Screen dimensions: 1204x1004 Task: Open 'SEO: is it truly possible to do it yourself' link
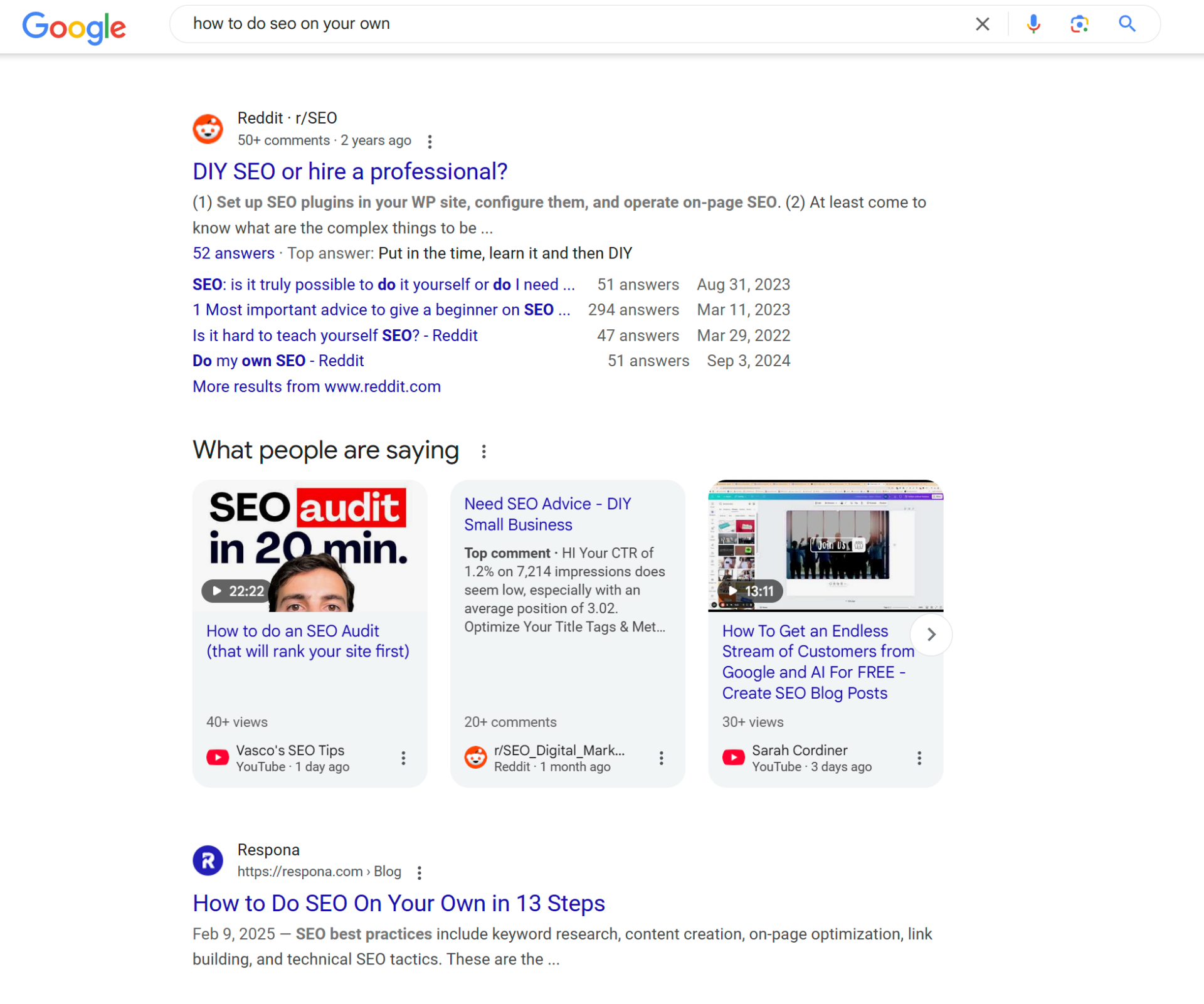click(x=383, y=285)
